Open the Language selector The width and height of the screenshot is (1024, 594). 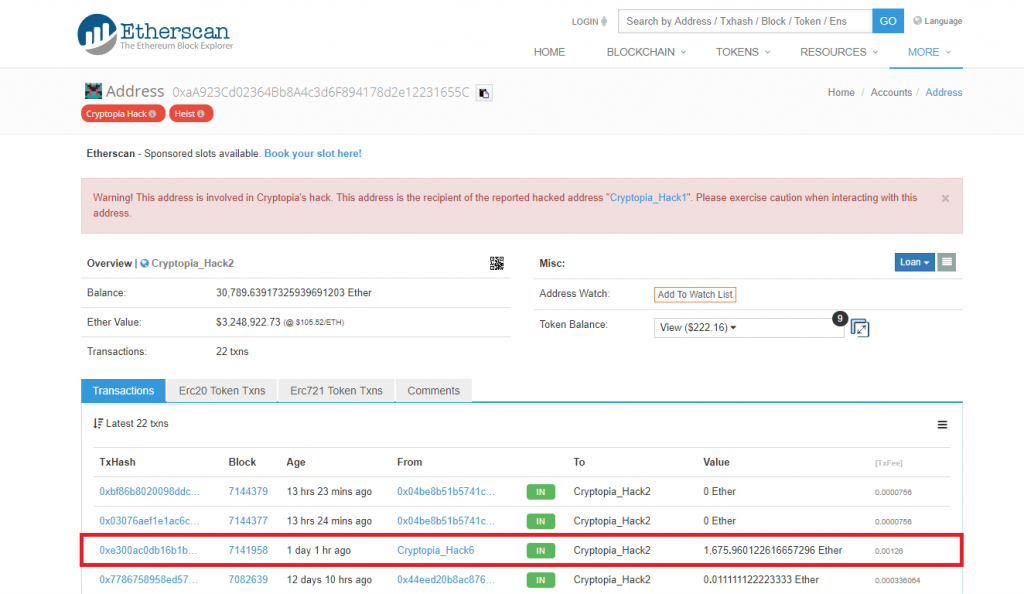coord(937,21)
